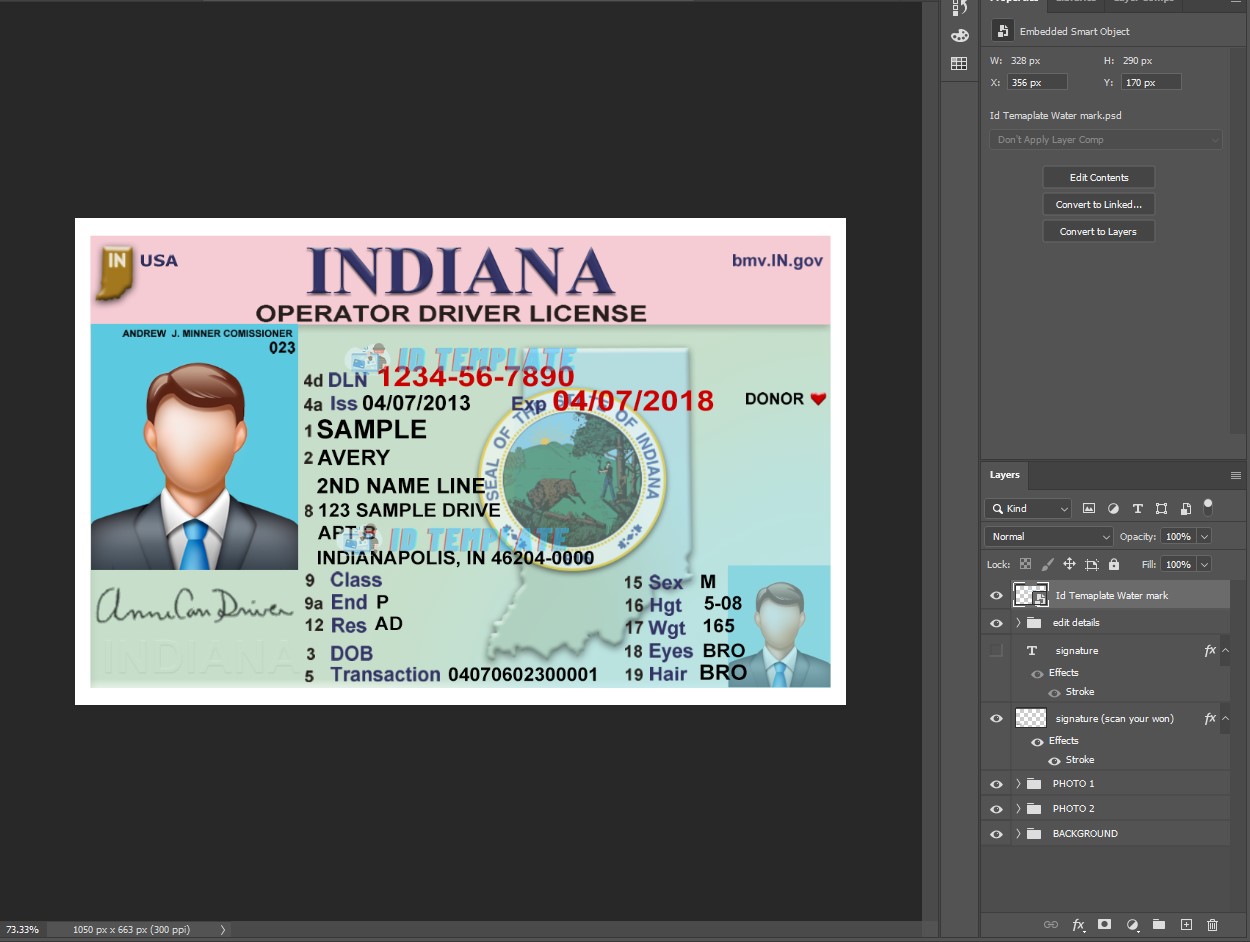
Task: Open the Opacity slider dropdown arrow
Action: click(1204, 536)
